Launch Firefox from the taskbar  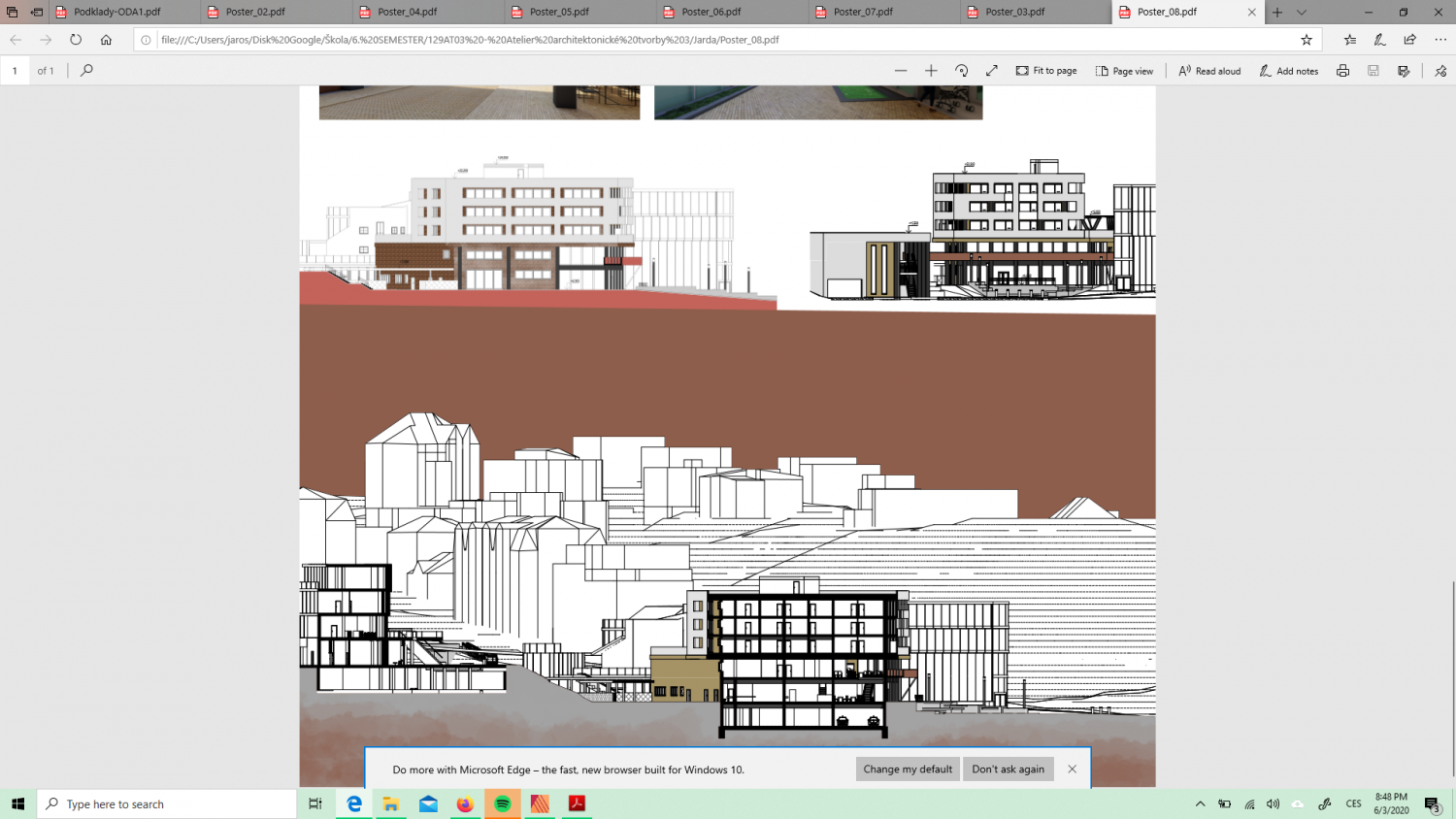coord(465,803)
